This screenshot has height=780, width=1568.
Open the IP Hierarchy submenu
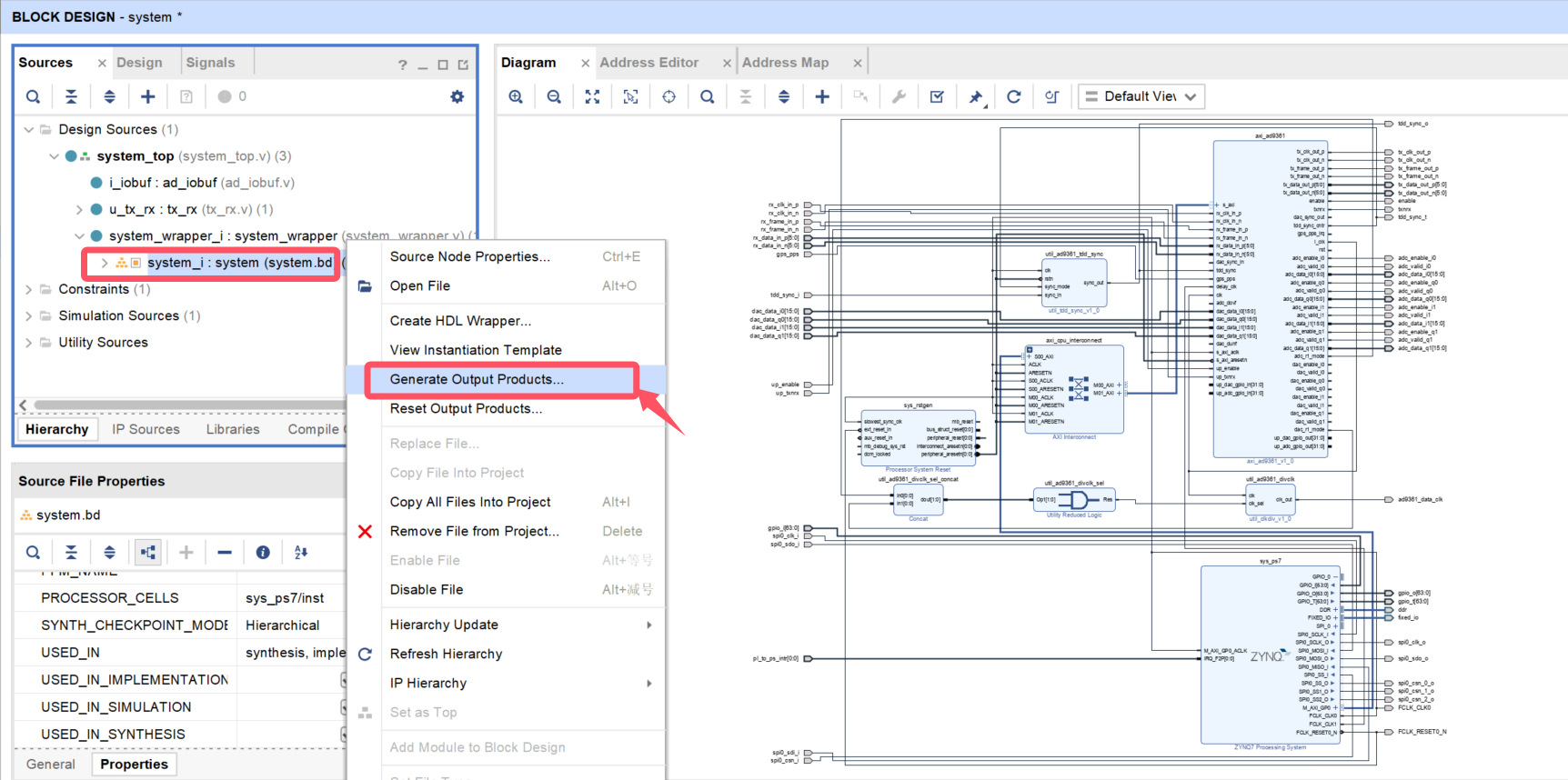(x=506, y=683)
